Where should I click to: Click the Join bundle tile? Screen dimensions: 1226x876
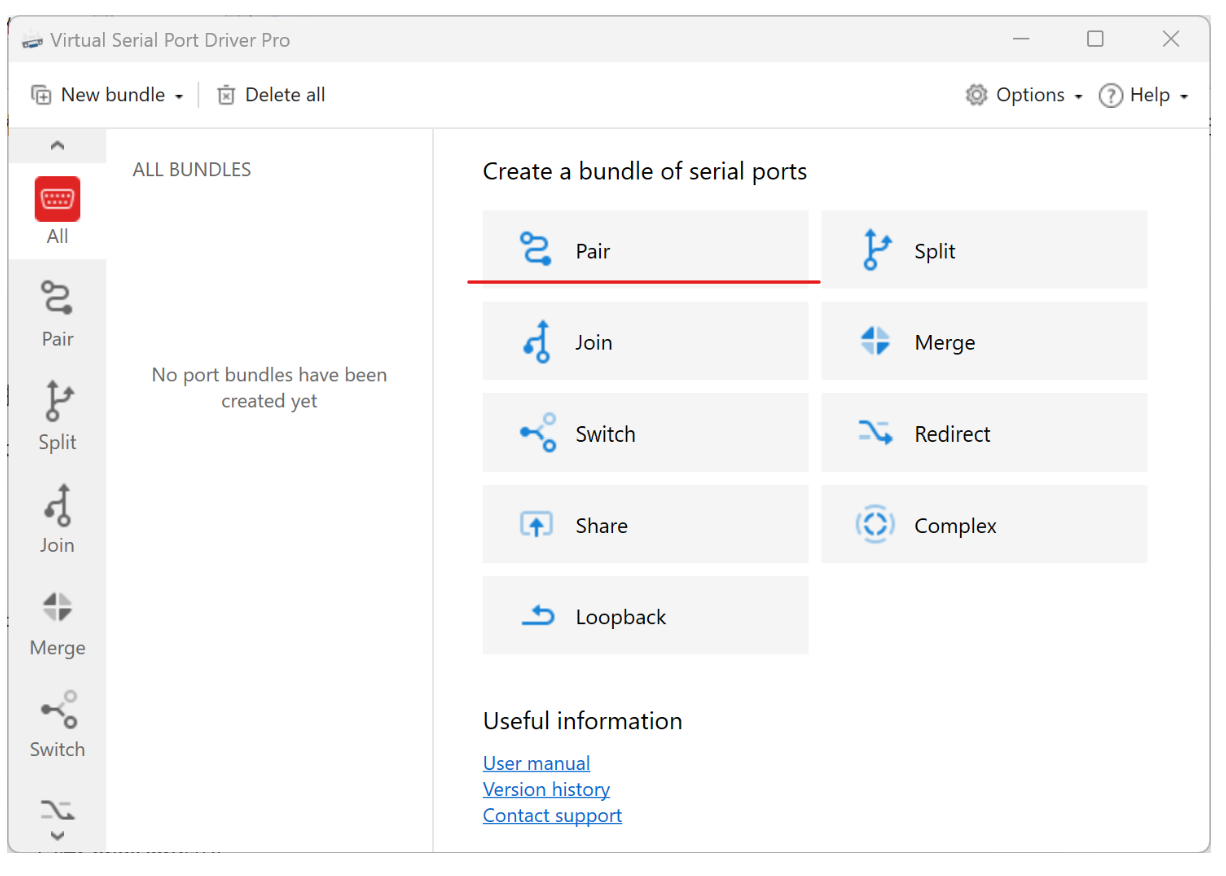pos(645,342)
